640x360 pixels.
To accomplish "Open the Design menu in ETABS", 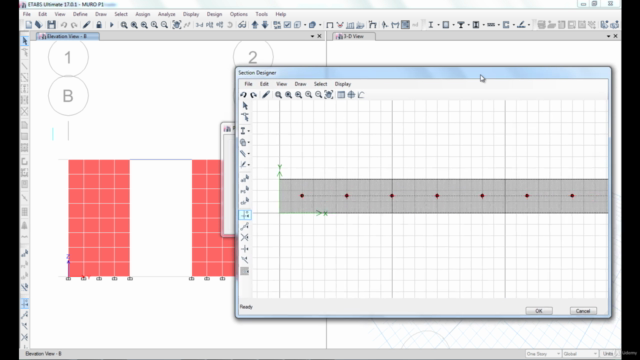I will (x=214, y=14).
